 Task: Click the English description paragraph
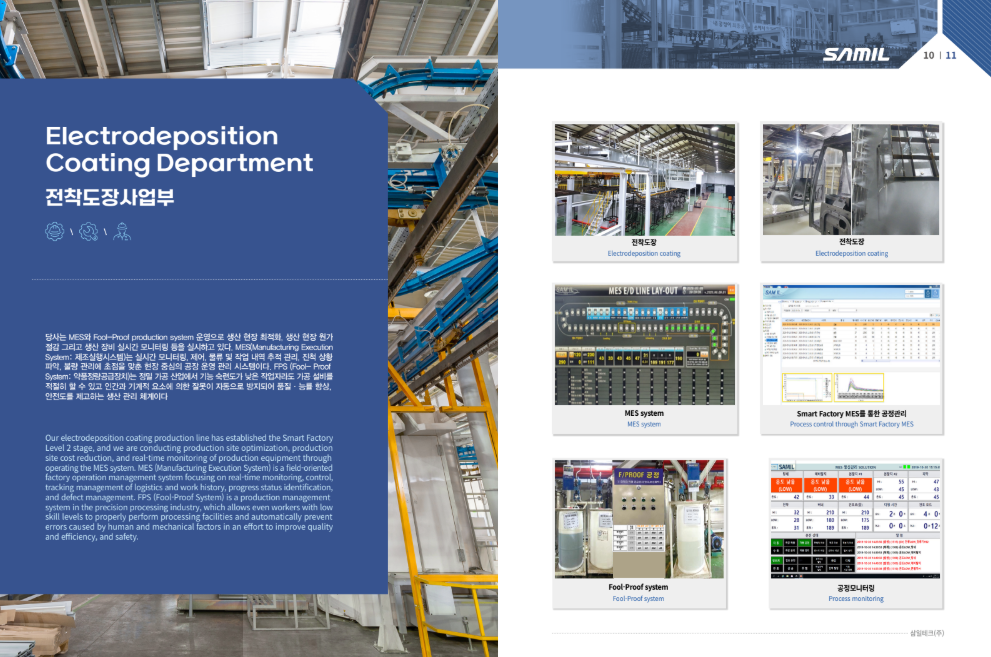pos(189,489)
